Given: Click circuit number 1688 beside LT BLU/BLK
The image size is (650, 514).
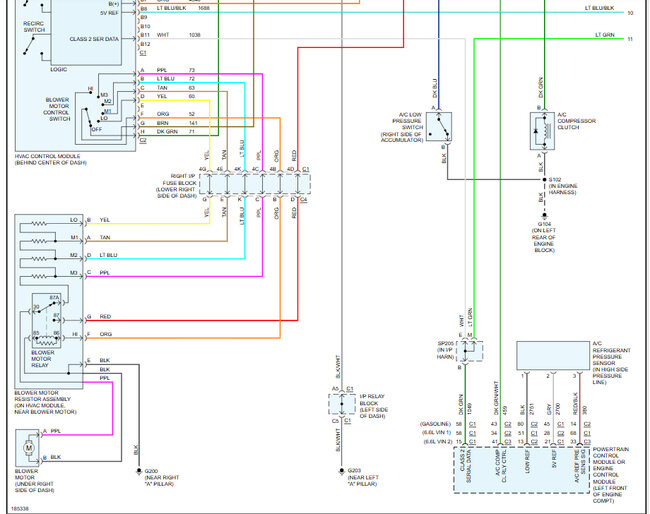Looking at the screenshot, I should pos(204,8).
